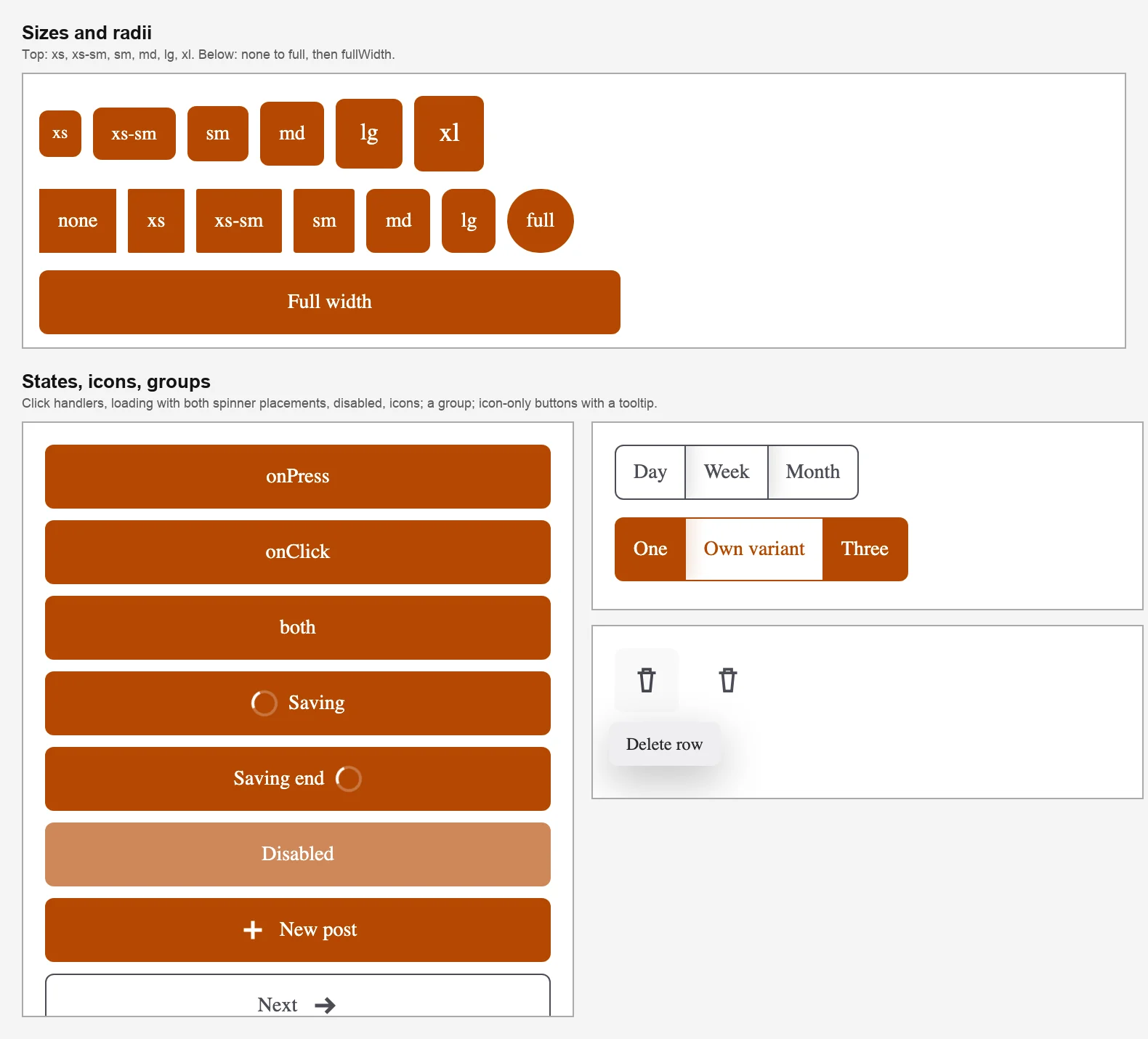Click the sm radius button in second row
The width and height of the screenshot is (1148, 1039).
tap(324, 221)
